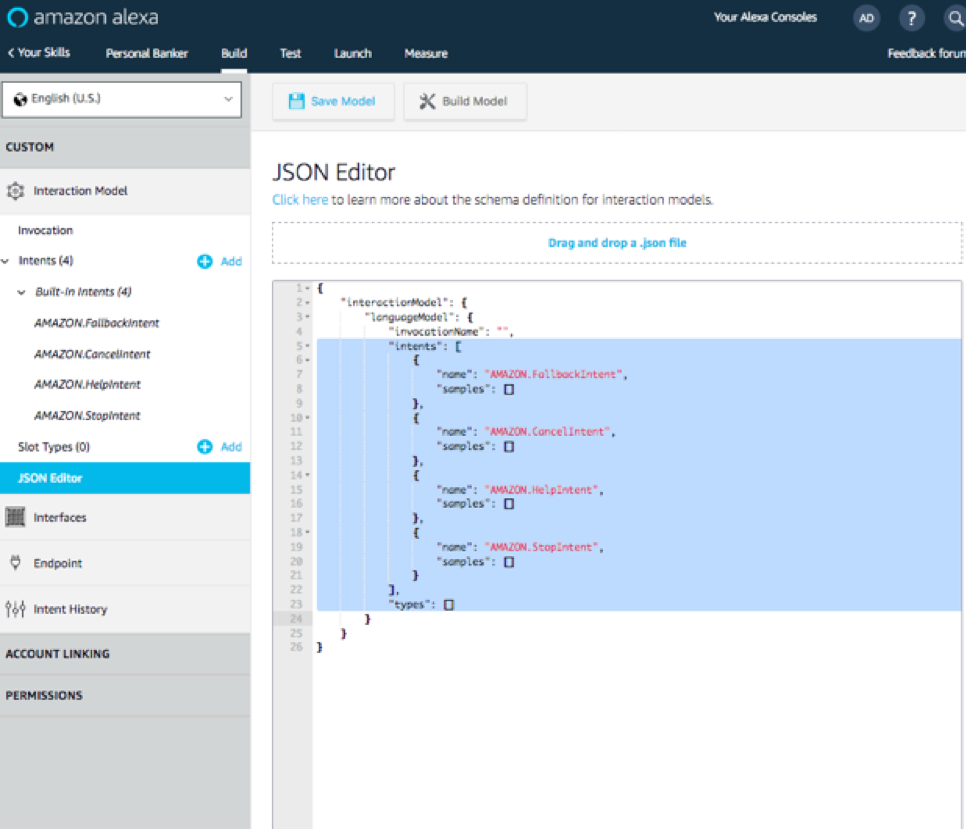Click the plus icon next to Slot Types
This screenshot has width=966, height=829.
click(205, 447)
